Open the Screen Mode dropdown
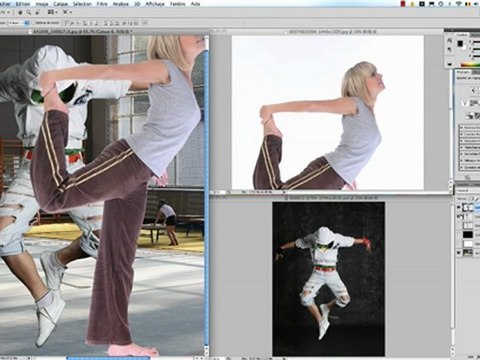 [67, 12]
